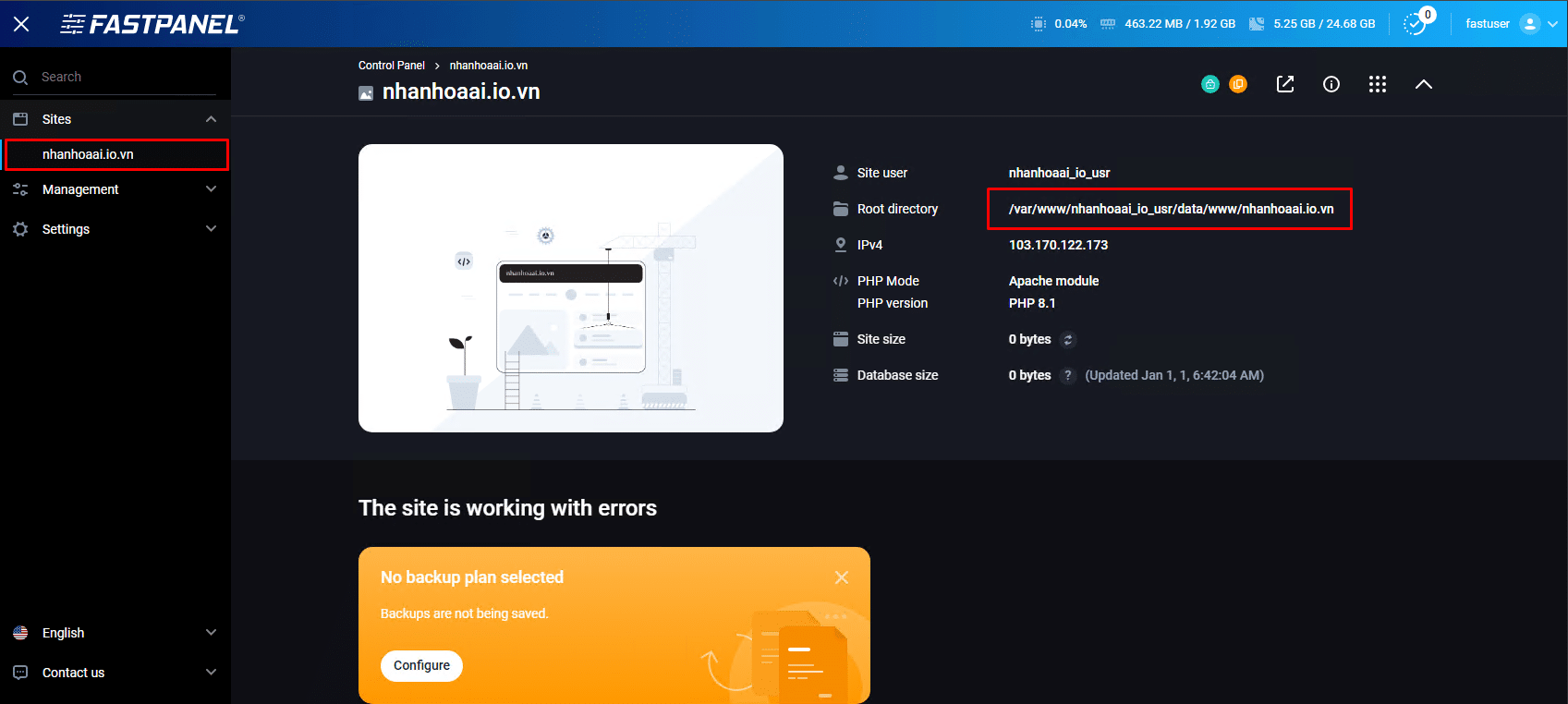Select nhanhoaai.io.vn in the sidebar
Image resolution: width=1568 pixels, height=704 pixels.
[116, 154]
